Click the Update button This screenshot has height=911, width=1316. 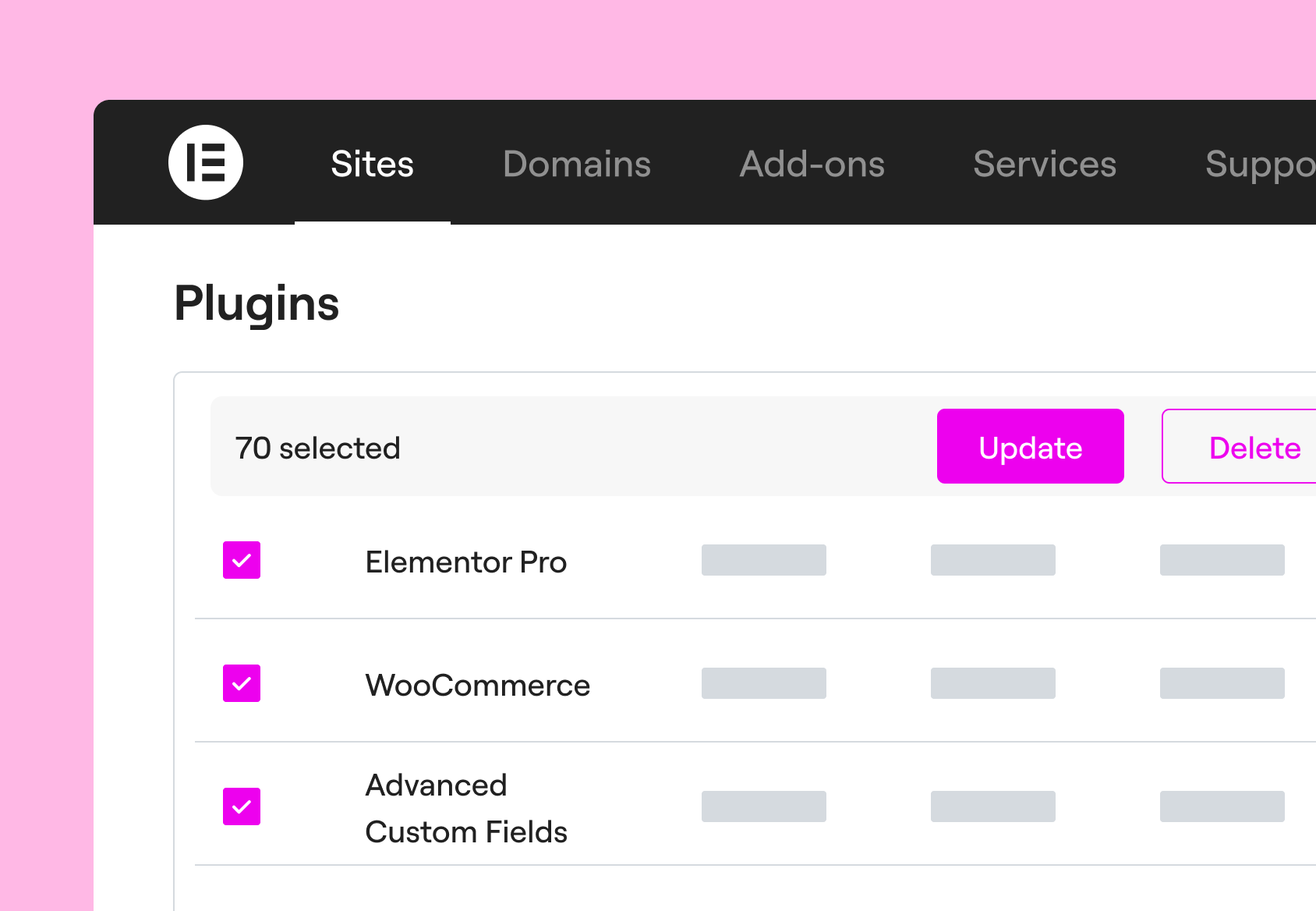(x=1031, y=446)
